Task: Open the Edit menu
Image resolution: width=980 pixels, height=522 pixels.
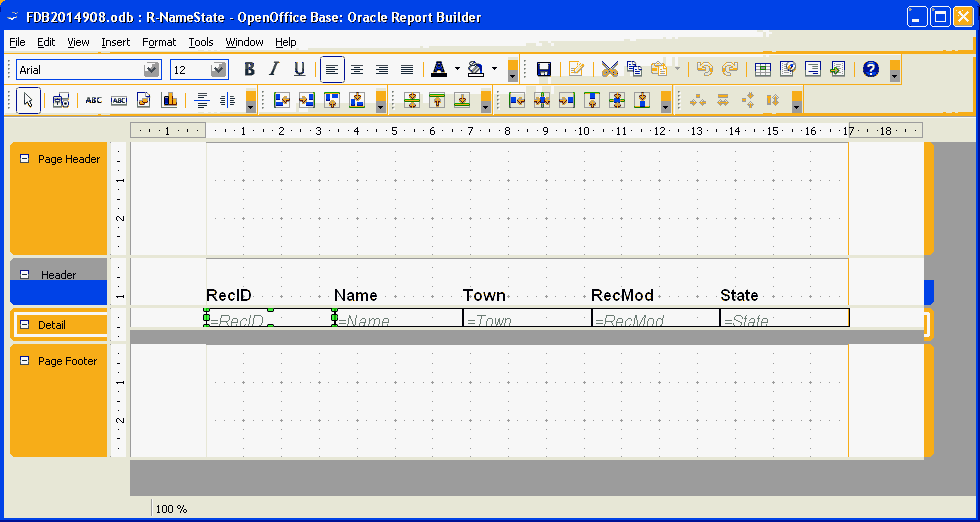Action: tap(46, 42)
